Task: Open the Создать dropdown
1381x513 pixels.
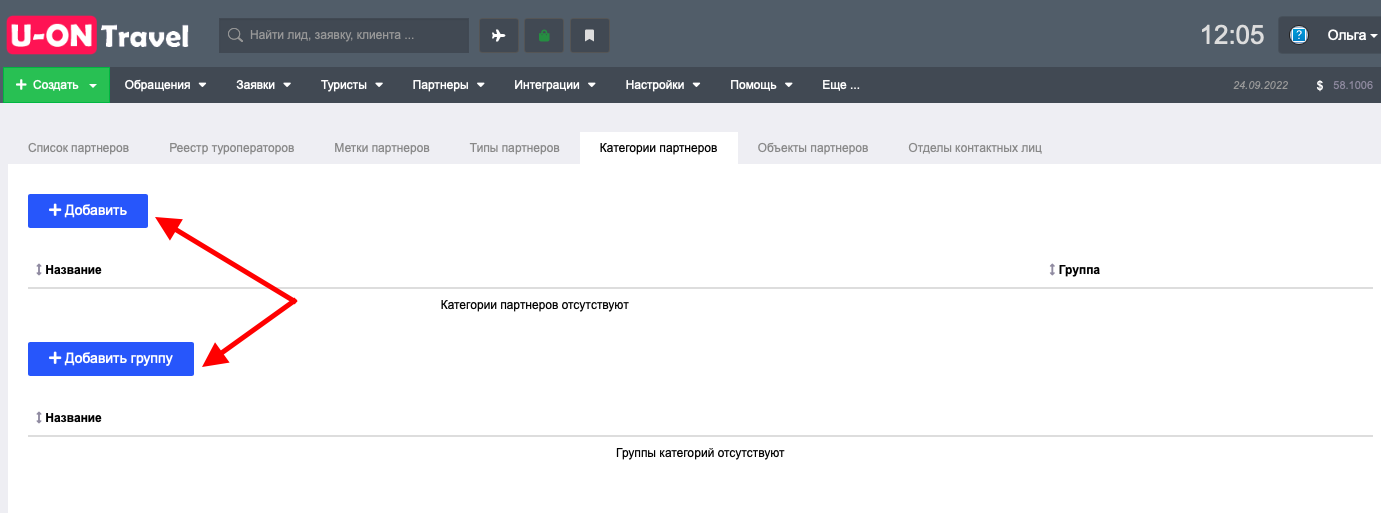Action: [x=56, y=85]
